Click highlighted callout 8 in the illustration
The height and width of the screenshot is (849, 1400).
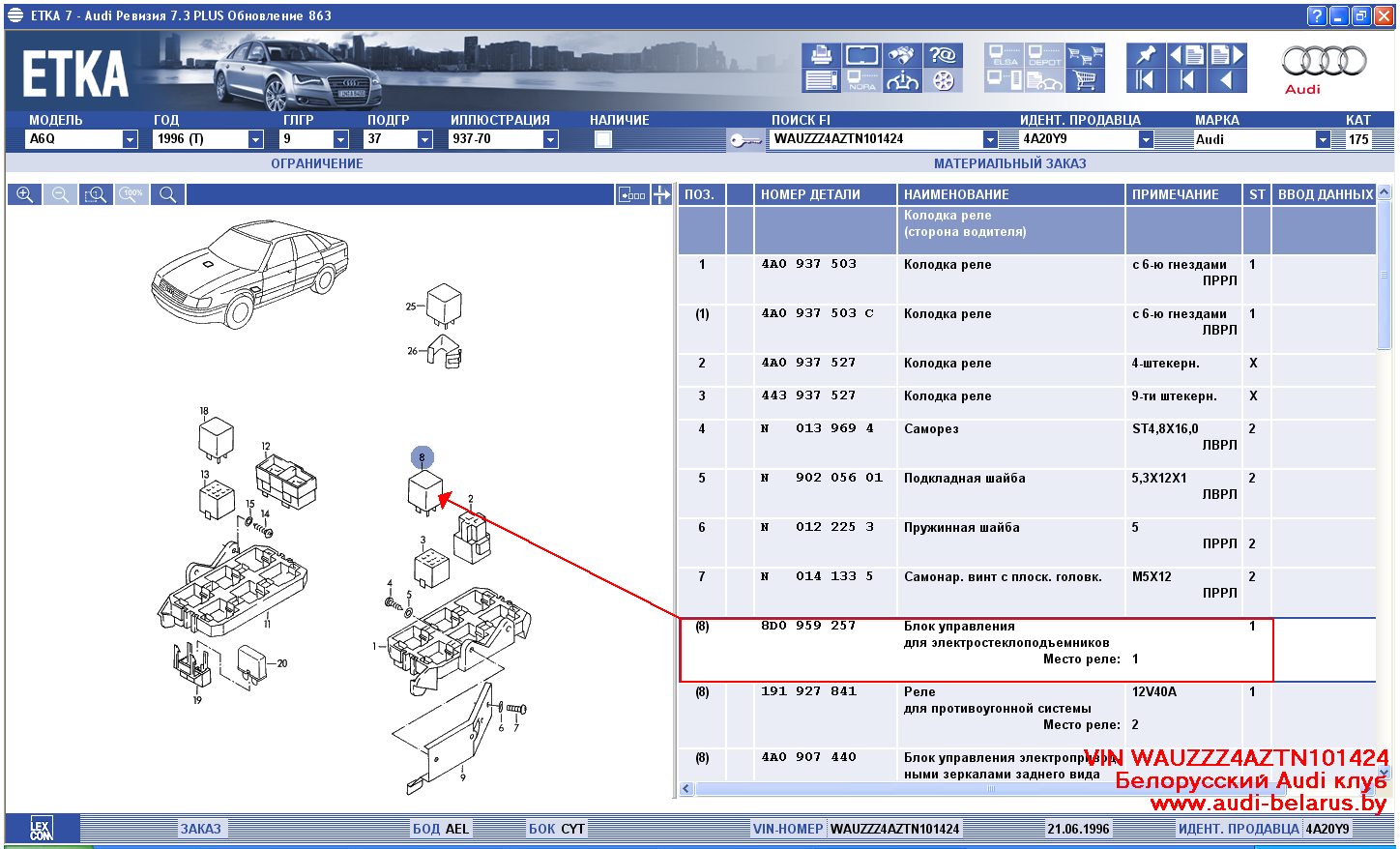[422, 457]
